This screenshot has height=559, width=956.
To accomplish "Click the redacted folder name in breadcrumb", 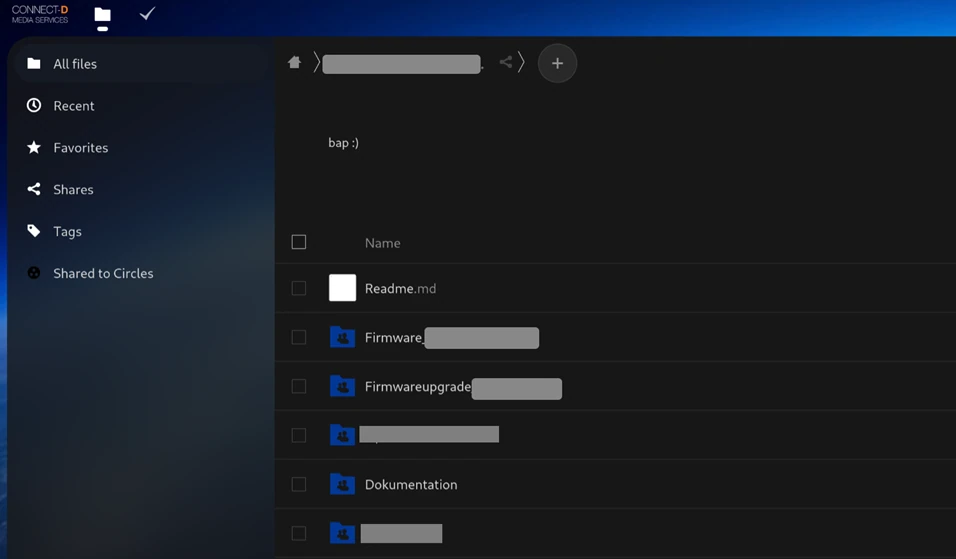I will tap(402, 64).
